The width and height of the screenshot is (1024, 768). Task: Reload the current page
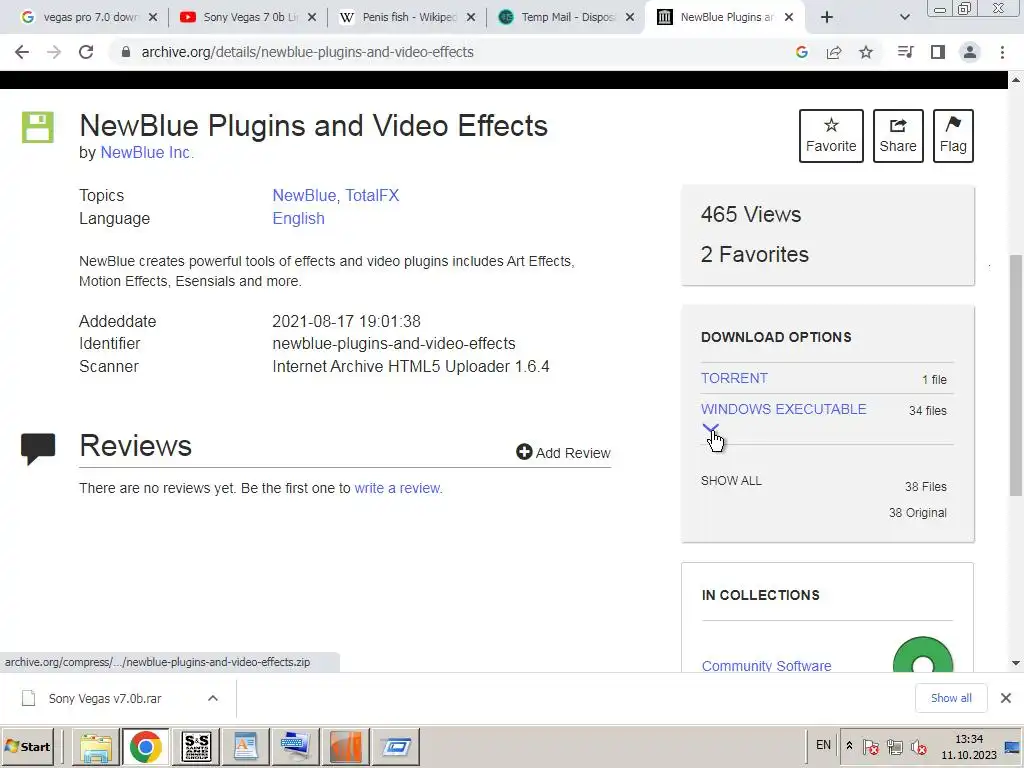point(86,52)
